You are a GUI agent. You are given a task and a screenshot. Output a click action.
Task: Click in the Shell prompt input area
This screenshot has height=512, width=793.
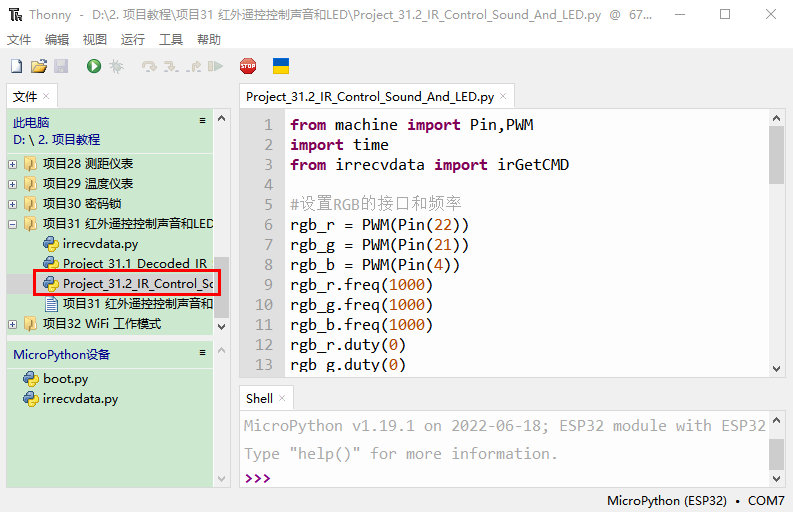tap(500, 478)
